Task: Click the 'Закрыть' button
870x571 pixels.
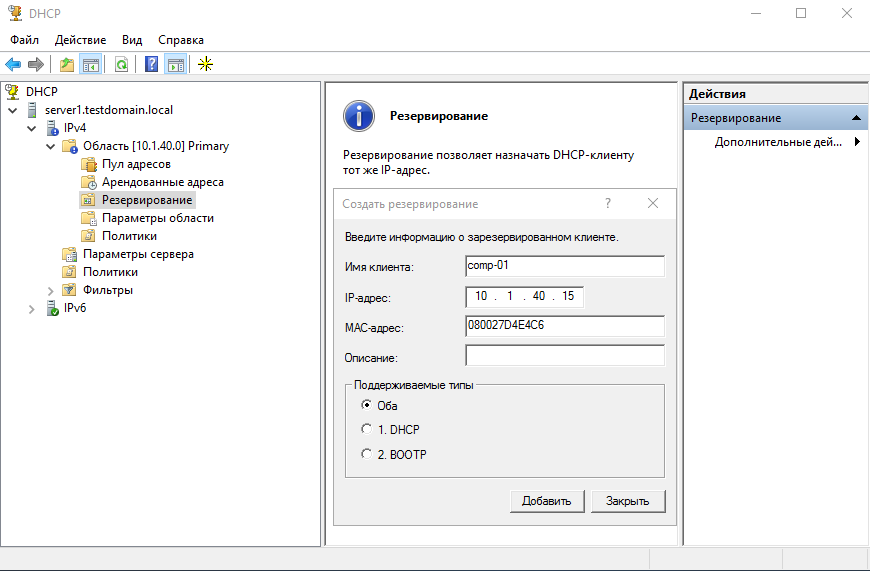Action: (x=628, y=501)
